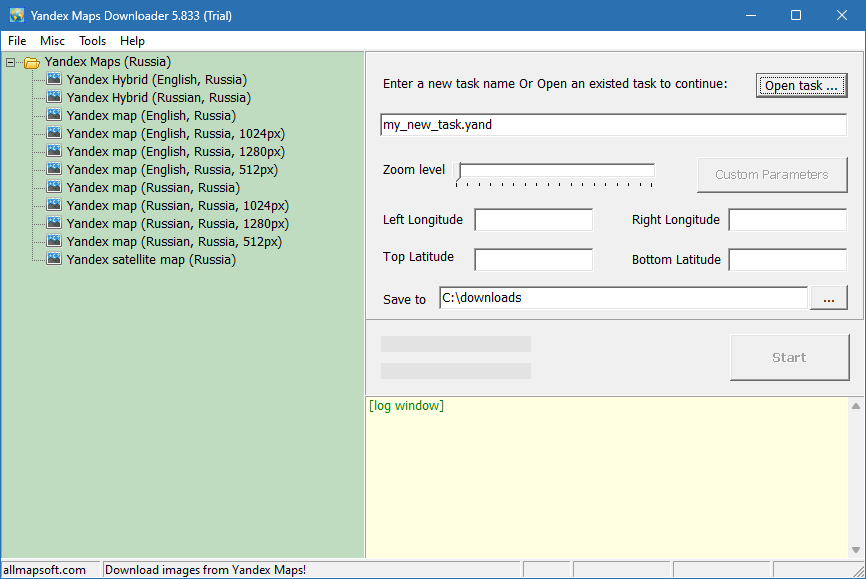The width and height of the screenshot is (866, 579).
Task: Click the application icon in the title bar
Action: click(x=17, y=15)
